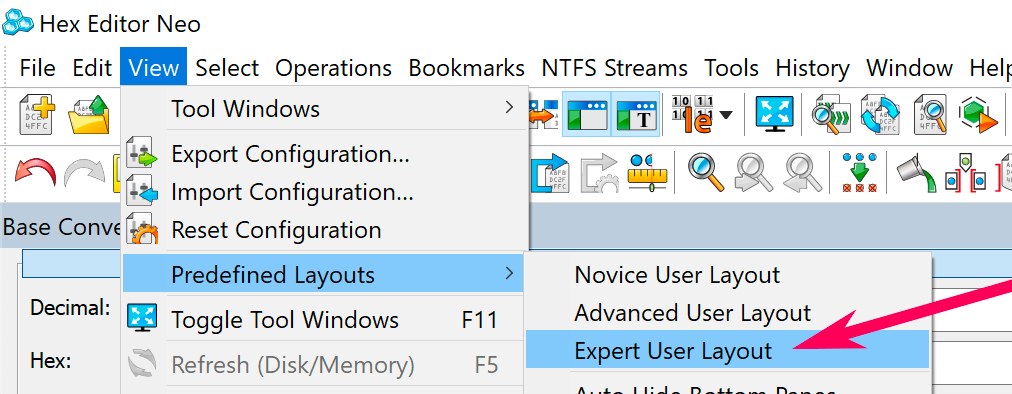Screen dimensions: 1012x394
Task: Click the Base Converter panel title
Action: 62,227
